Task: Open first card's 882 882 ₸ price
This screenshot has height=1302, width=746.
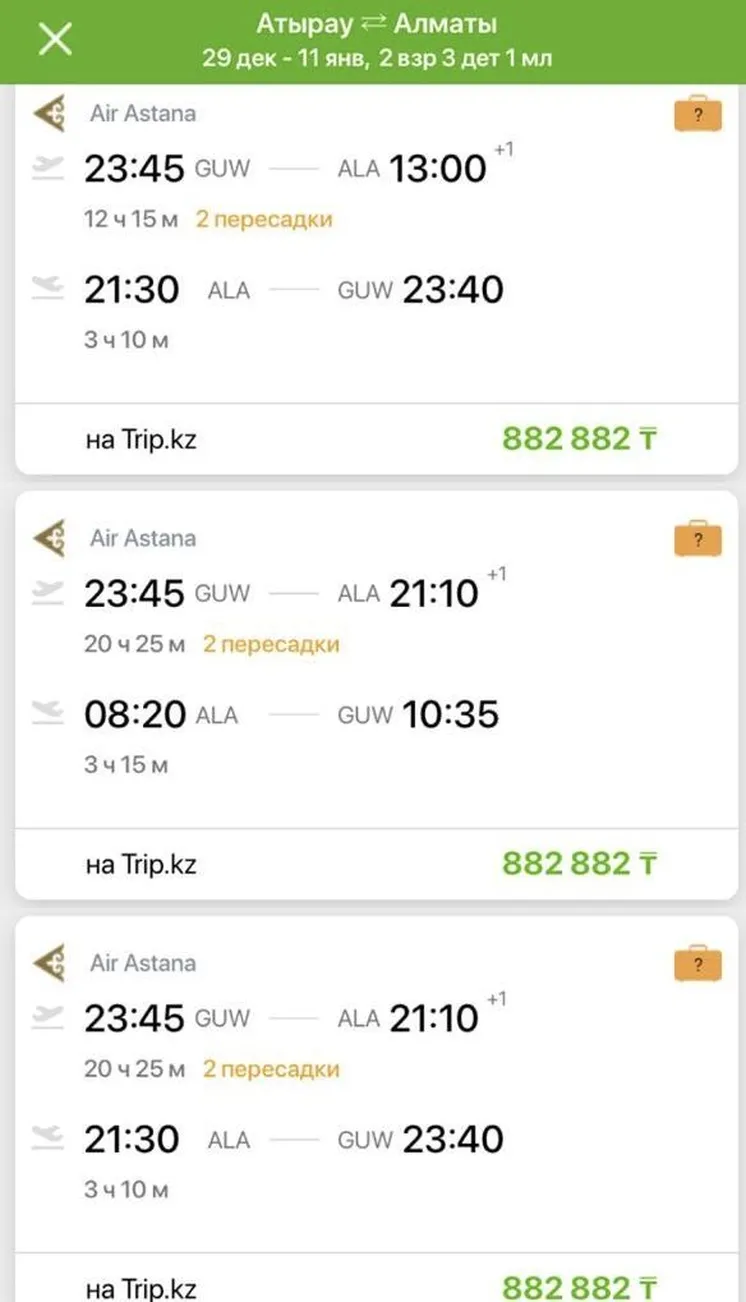Action: (579, 438)
